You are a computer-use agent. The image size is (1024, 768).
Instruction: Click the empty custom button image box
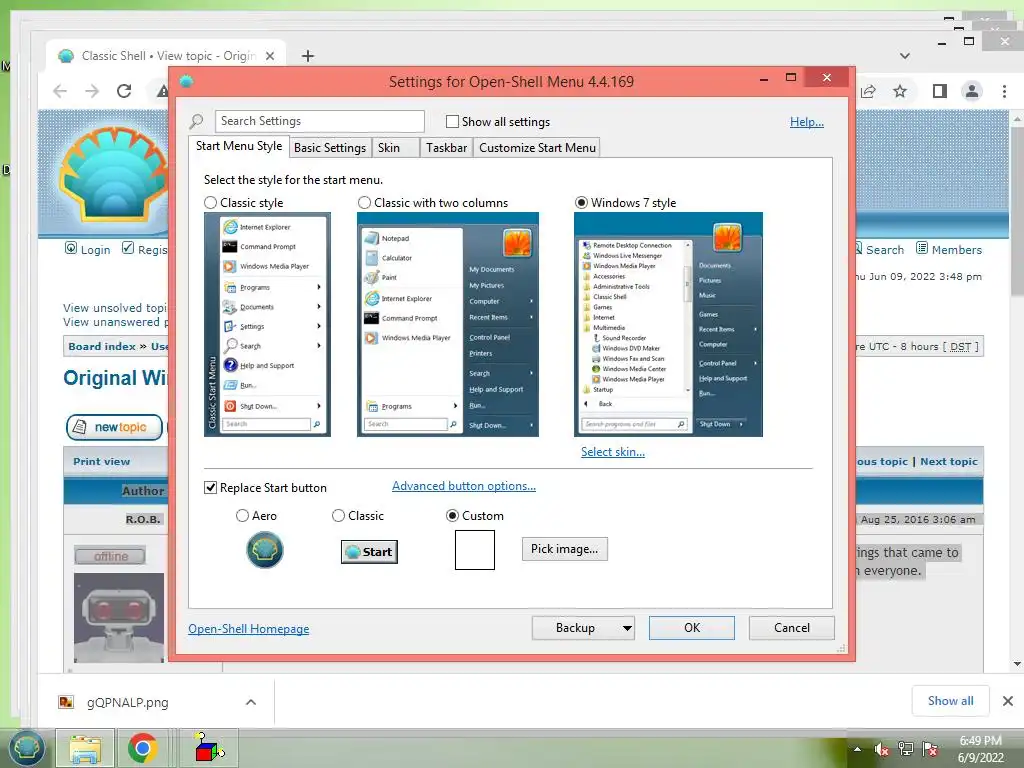(x=475, y=550)
